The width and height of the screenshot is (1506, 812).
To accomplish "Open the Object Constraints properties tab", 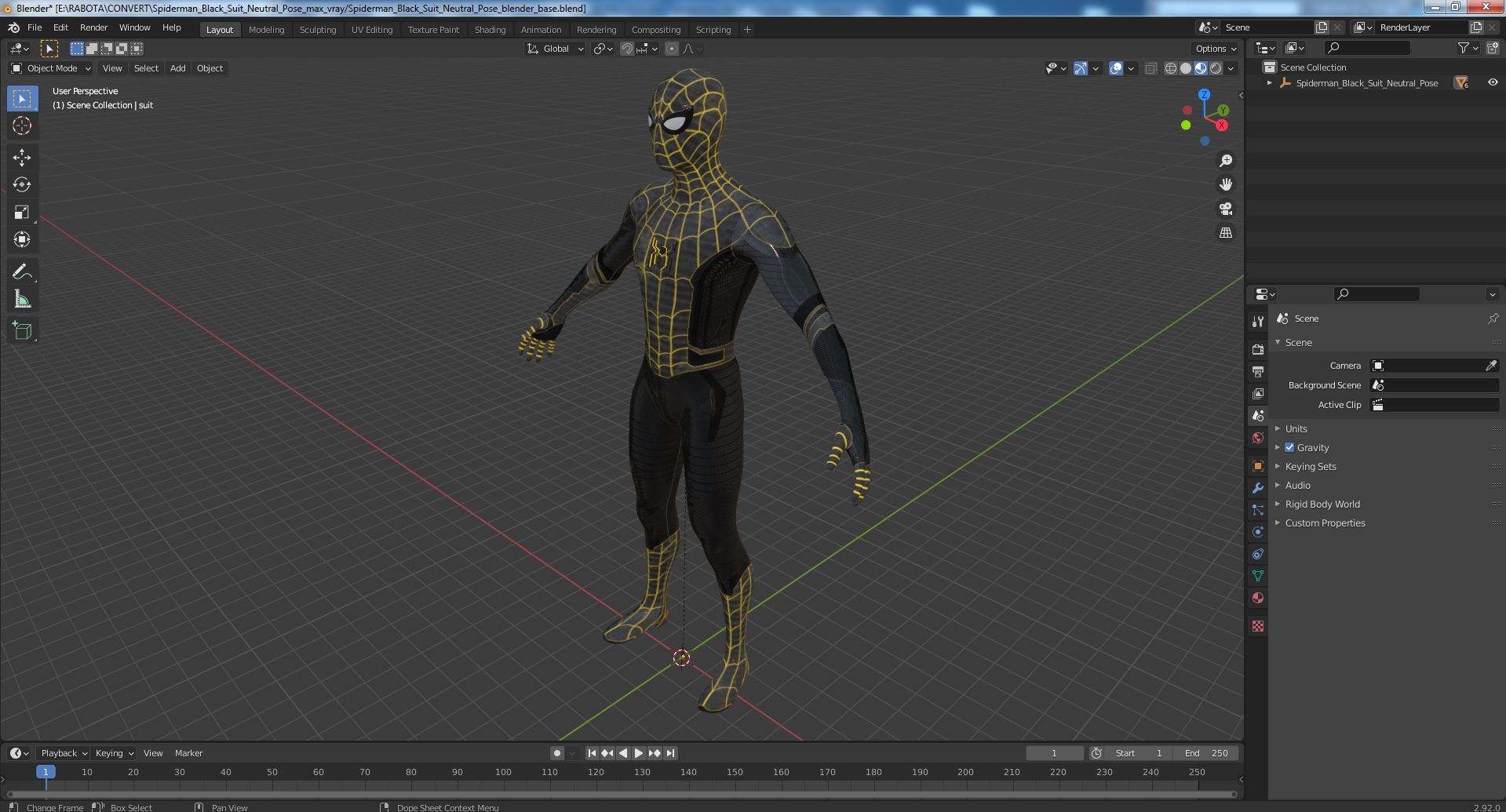I will (x=1258, y=554).
